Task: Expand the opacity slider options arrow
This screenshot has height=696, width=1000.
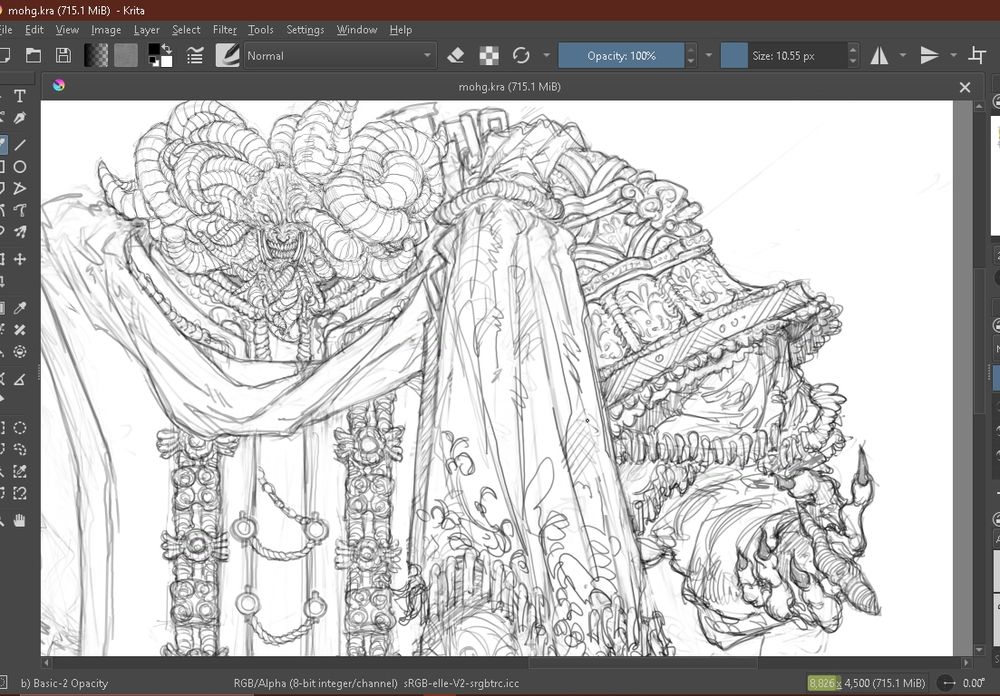Action: pos(709,56)
